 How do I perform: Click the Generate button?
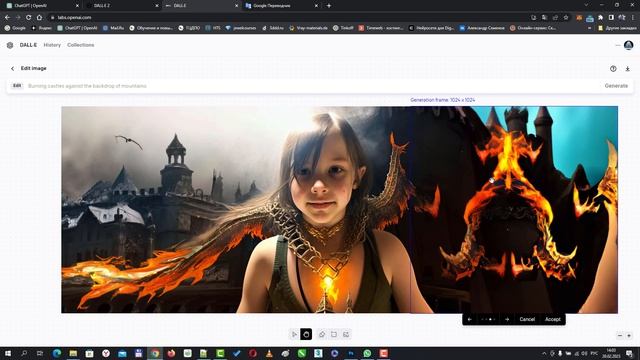(x=616, y=86)
